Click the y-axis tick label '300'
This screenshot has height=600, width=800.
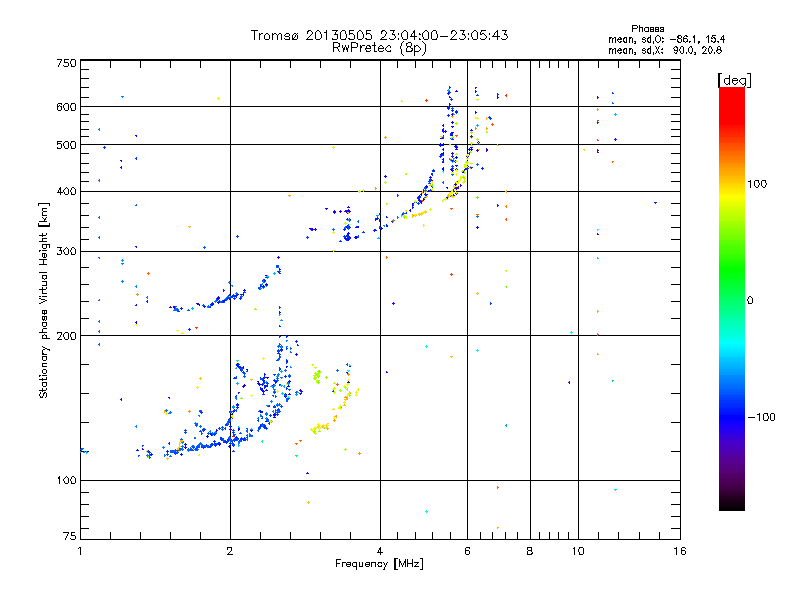pos(66,252)
